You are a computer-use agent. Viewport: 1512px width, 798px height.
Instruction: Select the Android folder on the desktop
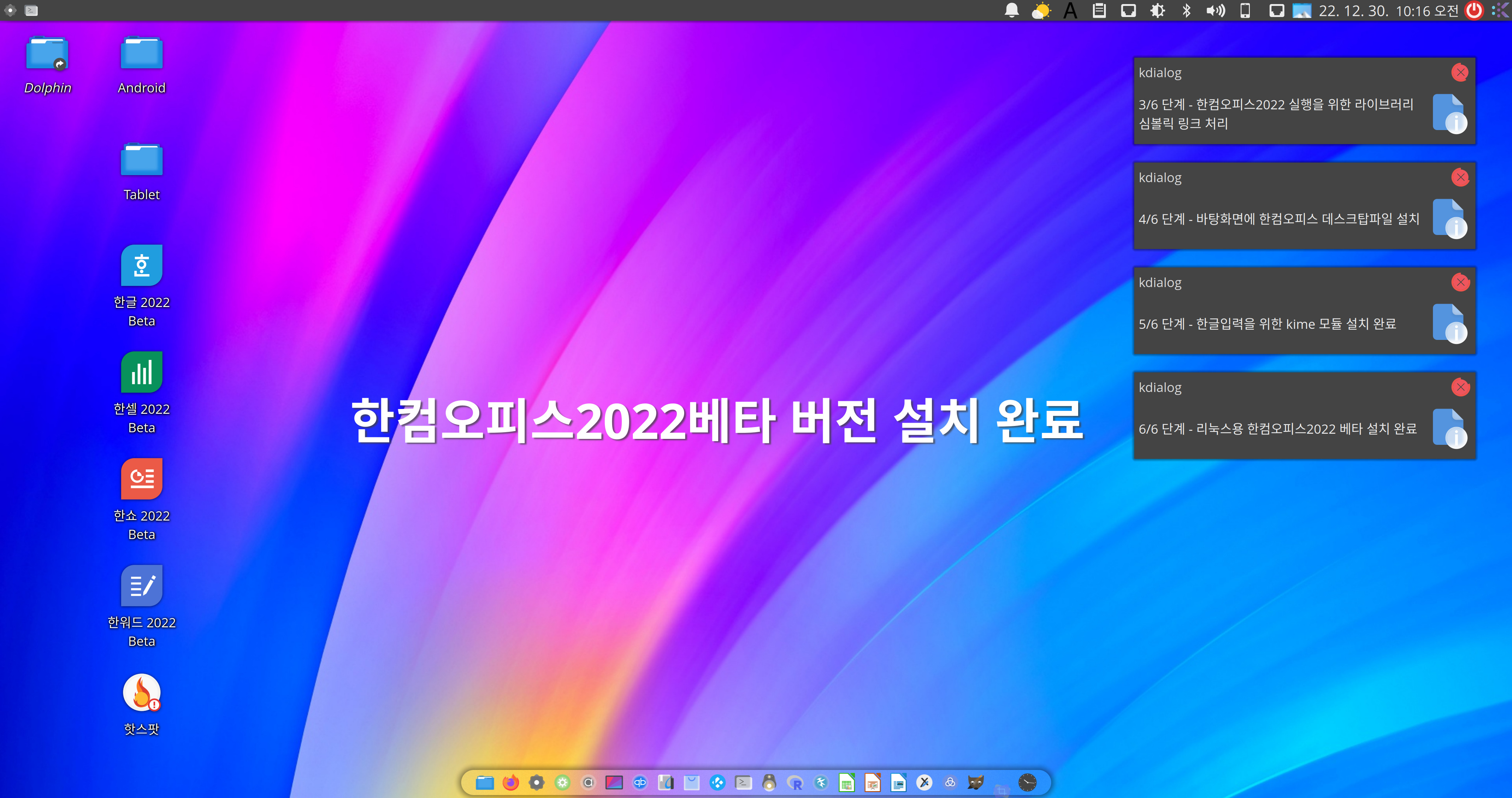coord(141,53)
